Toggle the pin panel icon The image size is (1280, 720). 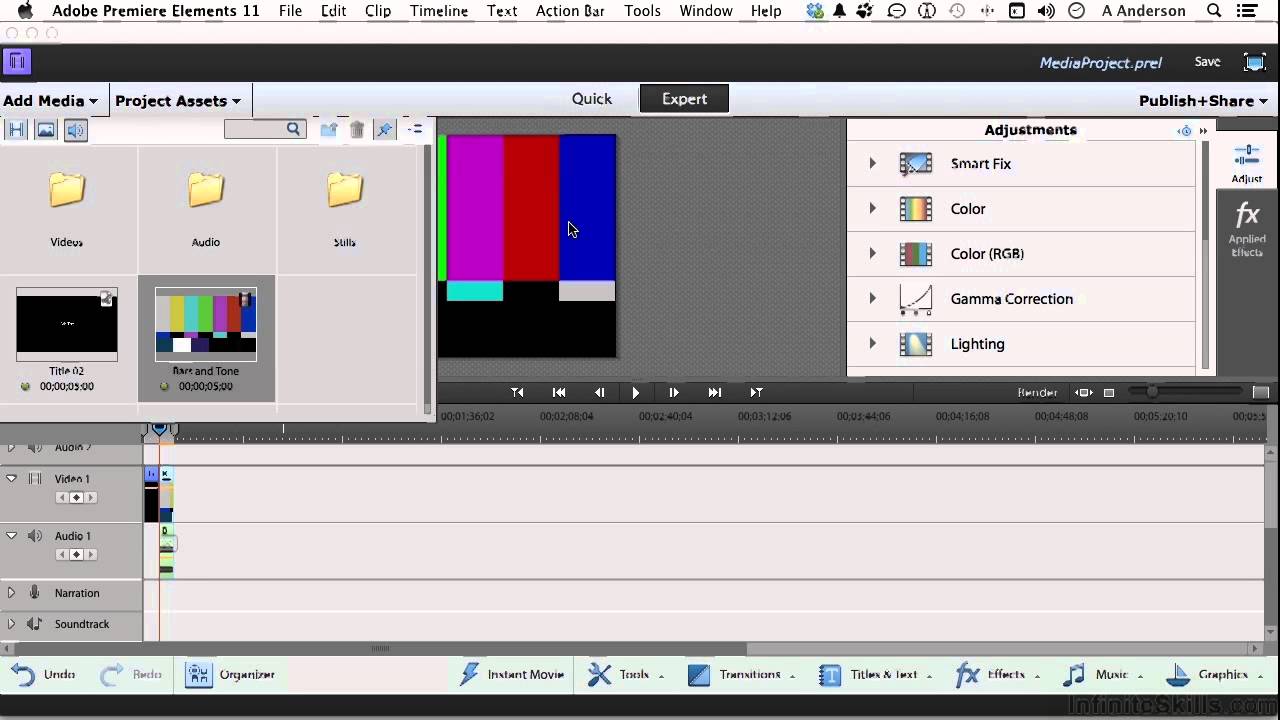384,130
